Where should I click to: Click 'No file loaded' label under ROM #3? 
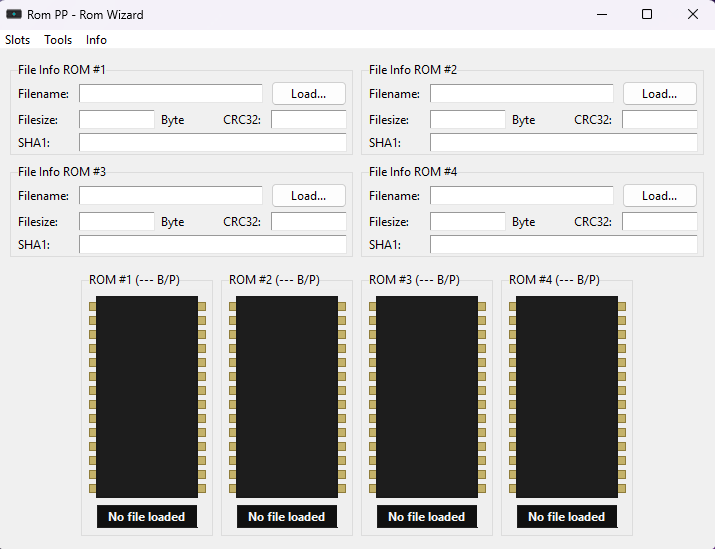tap(427, 517)
